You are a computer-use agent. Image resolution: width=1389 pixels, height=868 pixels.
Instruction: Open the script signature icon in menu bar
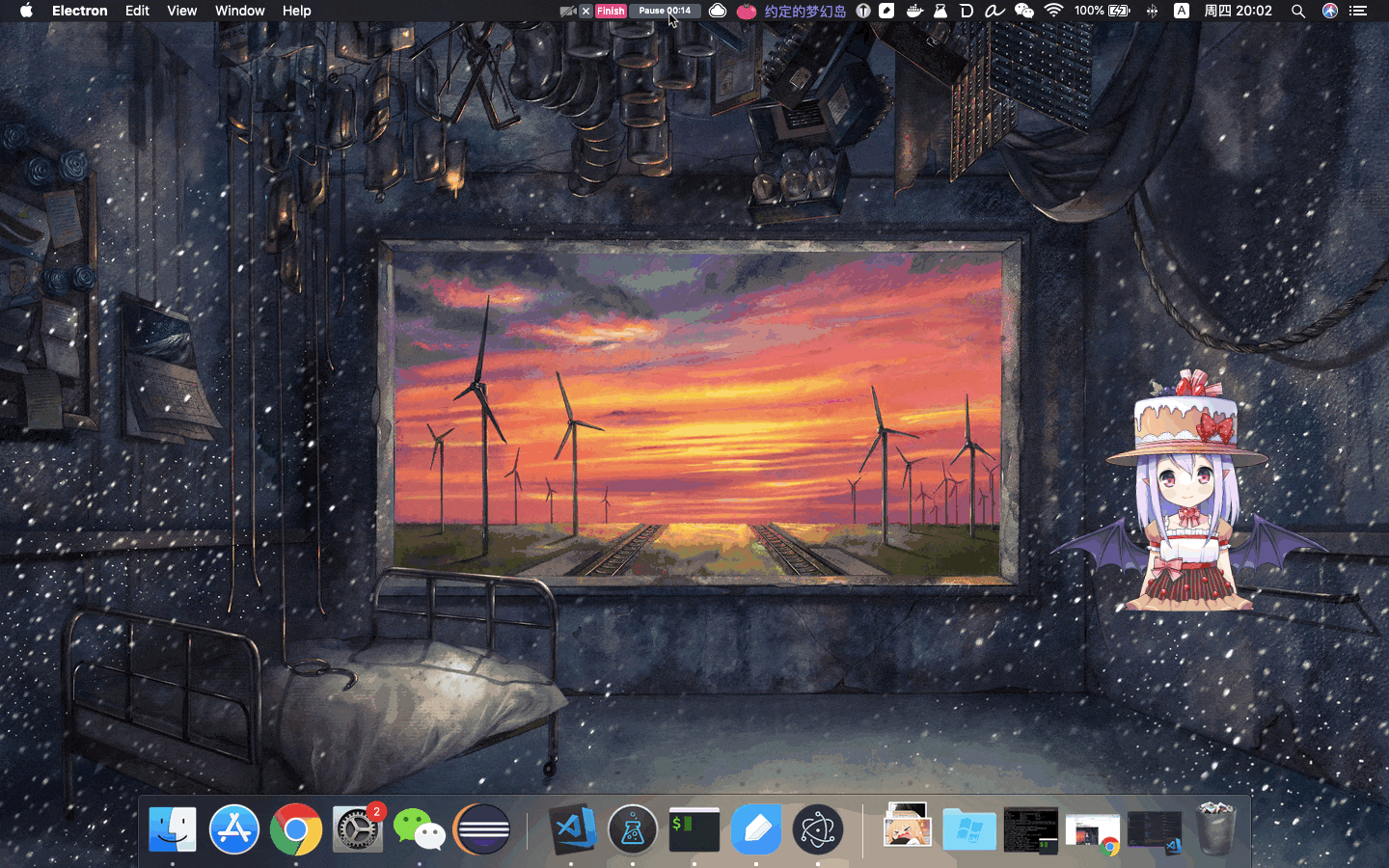(994, 11)
